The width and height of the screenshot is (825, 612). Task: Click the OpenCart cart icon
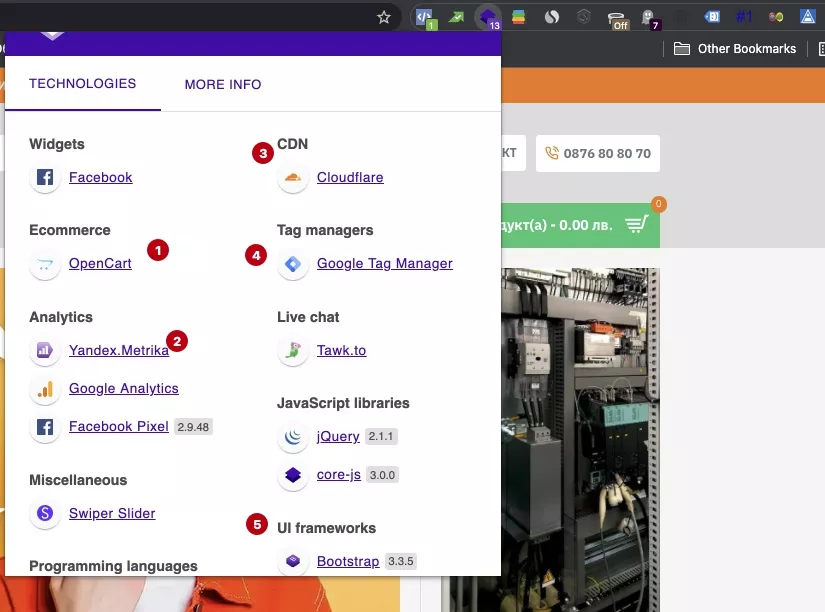pos(45,264)
